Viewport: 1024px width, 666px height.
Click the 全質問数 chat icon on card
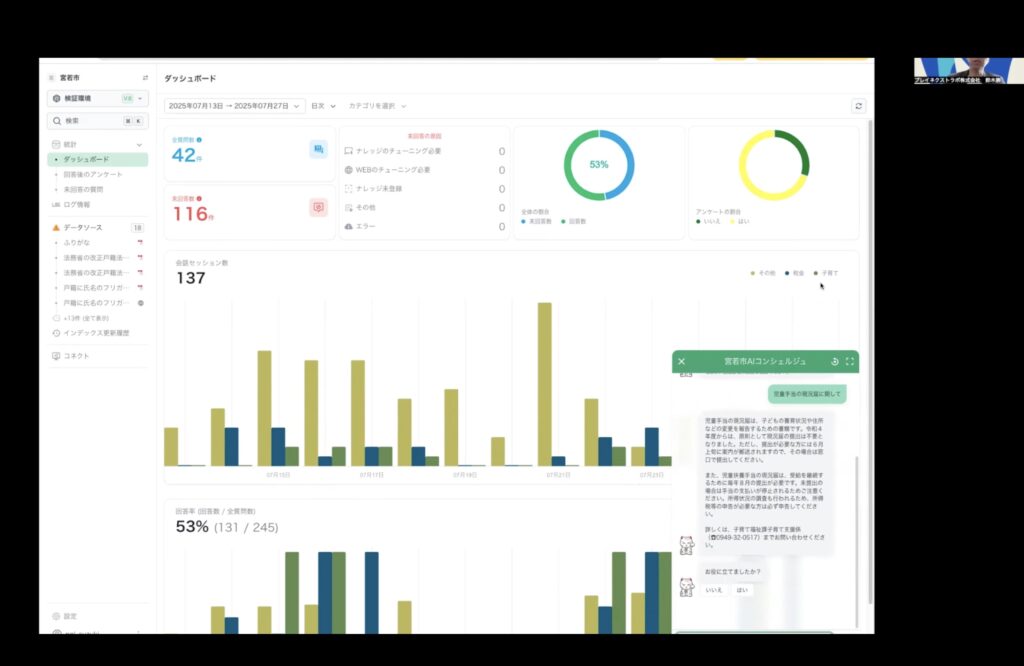(318, 149)
